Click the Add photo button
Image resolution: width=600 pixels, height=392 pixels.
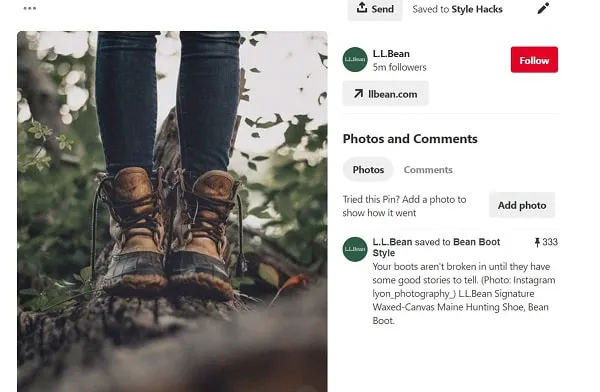(x=522, y=206)
